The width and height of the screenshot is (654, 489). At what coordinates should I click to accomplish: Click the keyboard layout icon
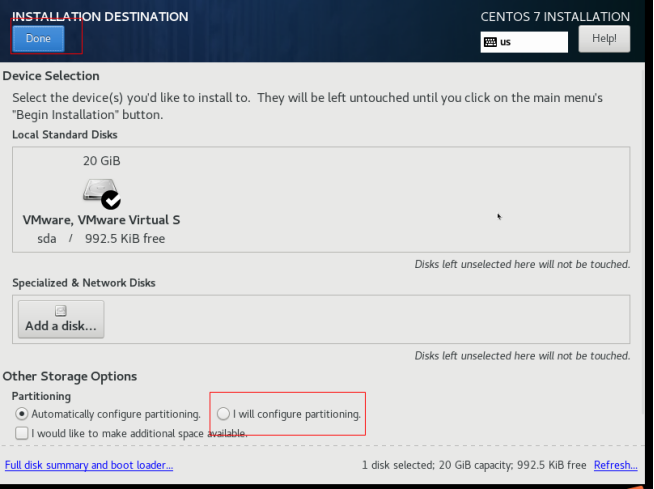click(x=490, y=42)
